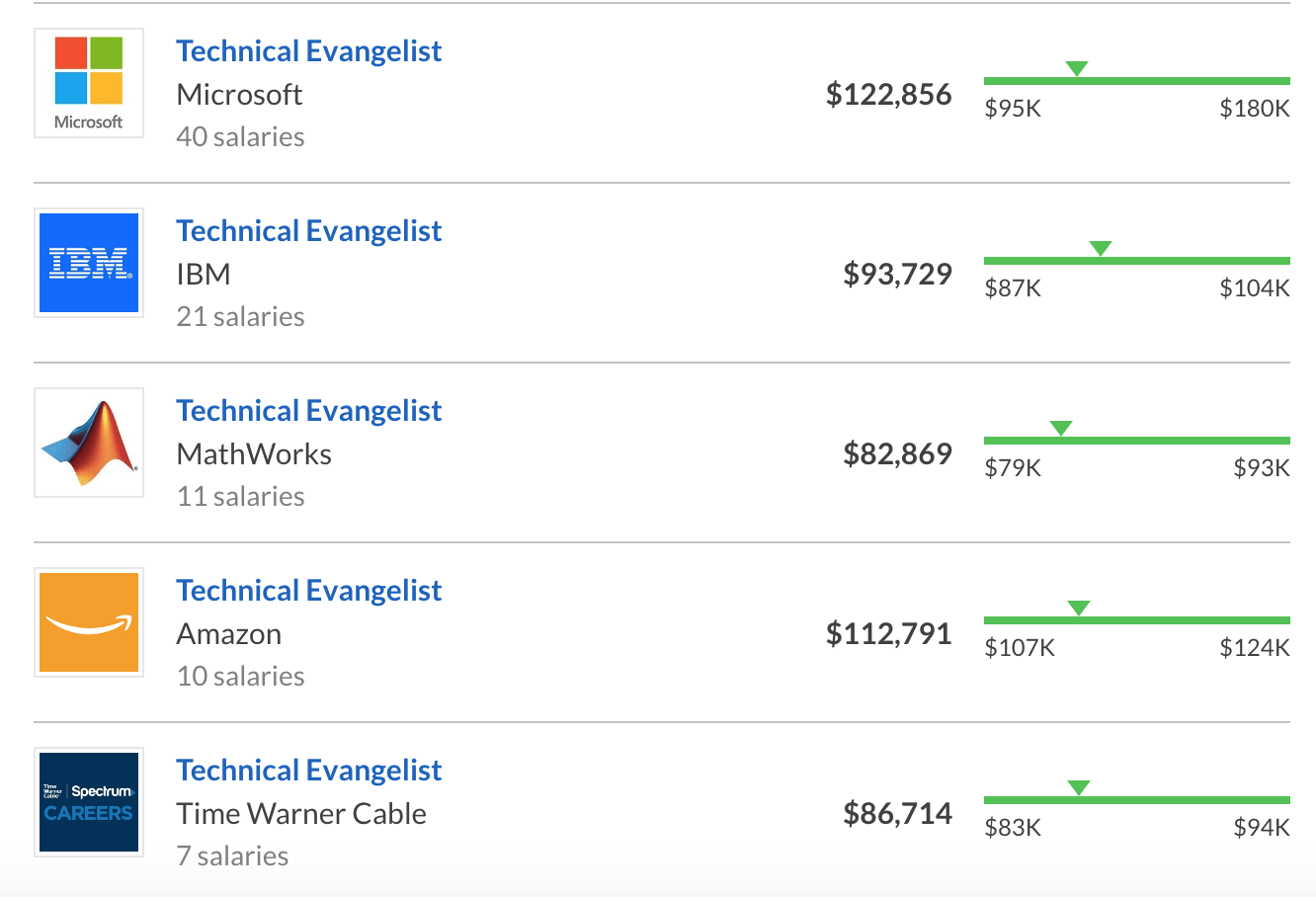Select the 21 salaries text for IBM
1316x897 pixels.
point(240,317)
